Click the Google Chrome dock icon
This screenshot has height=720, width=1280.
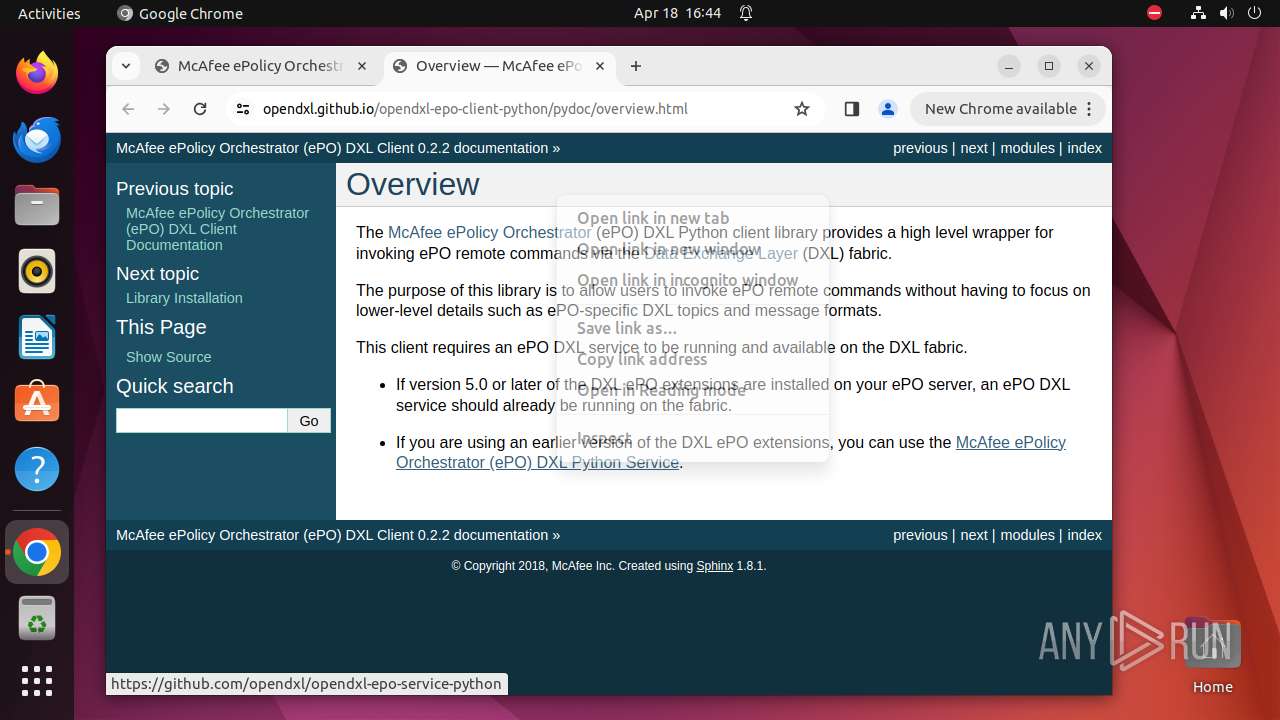click(x=37, y=552)
